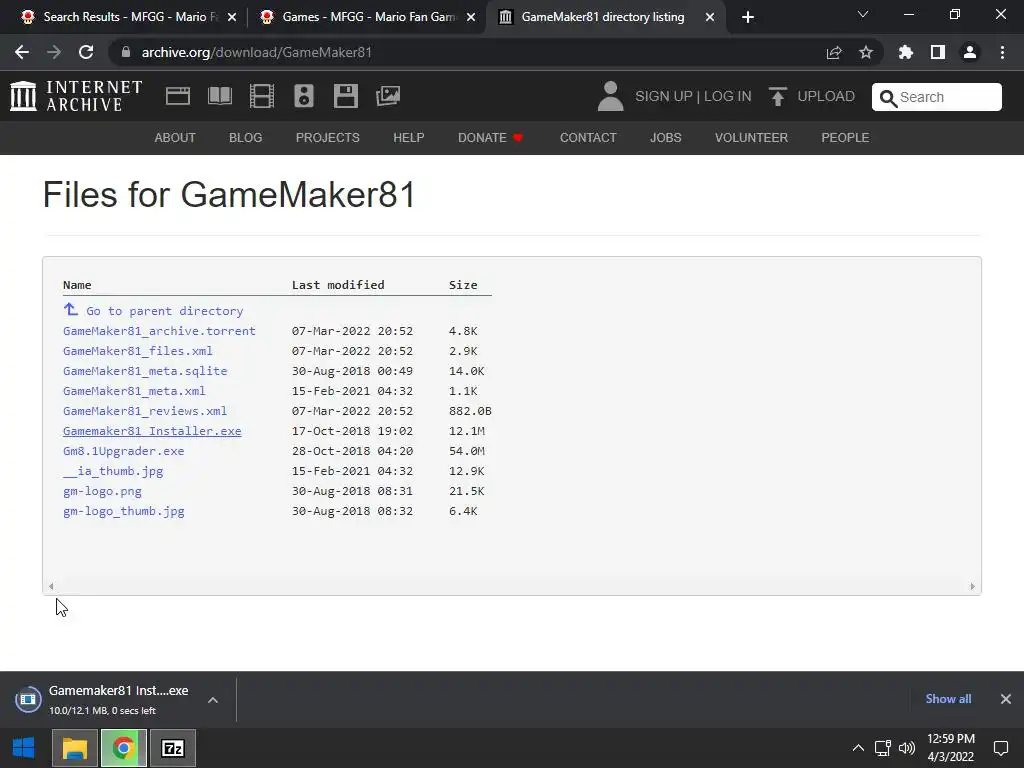Click the Internet Archive search field
The height and width of the screenshot is (768, 1024).
[x=937, y=97]
